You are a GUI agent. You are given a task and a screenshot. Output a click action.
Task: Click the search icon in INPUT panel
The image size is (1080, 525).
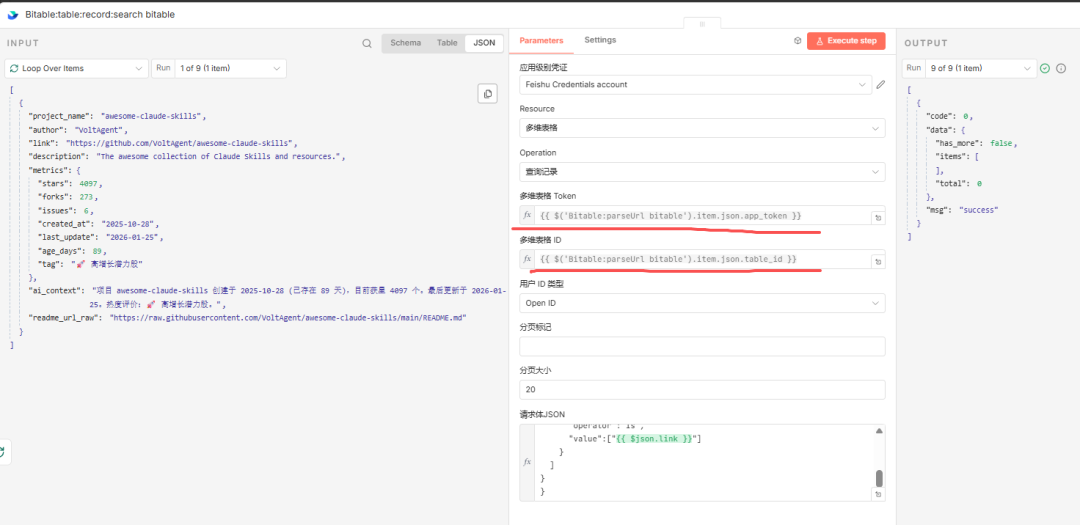point(367,43)
